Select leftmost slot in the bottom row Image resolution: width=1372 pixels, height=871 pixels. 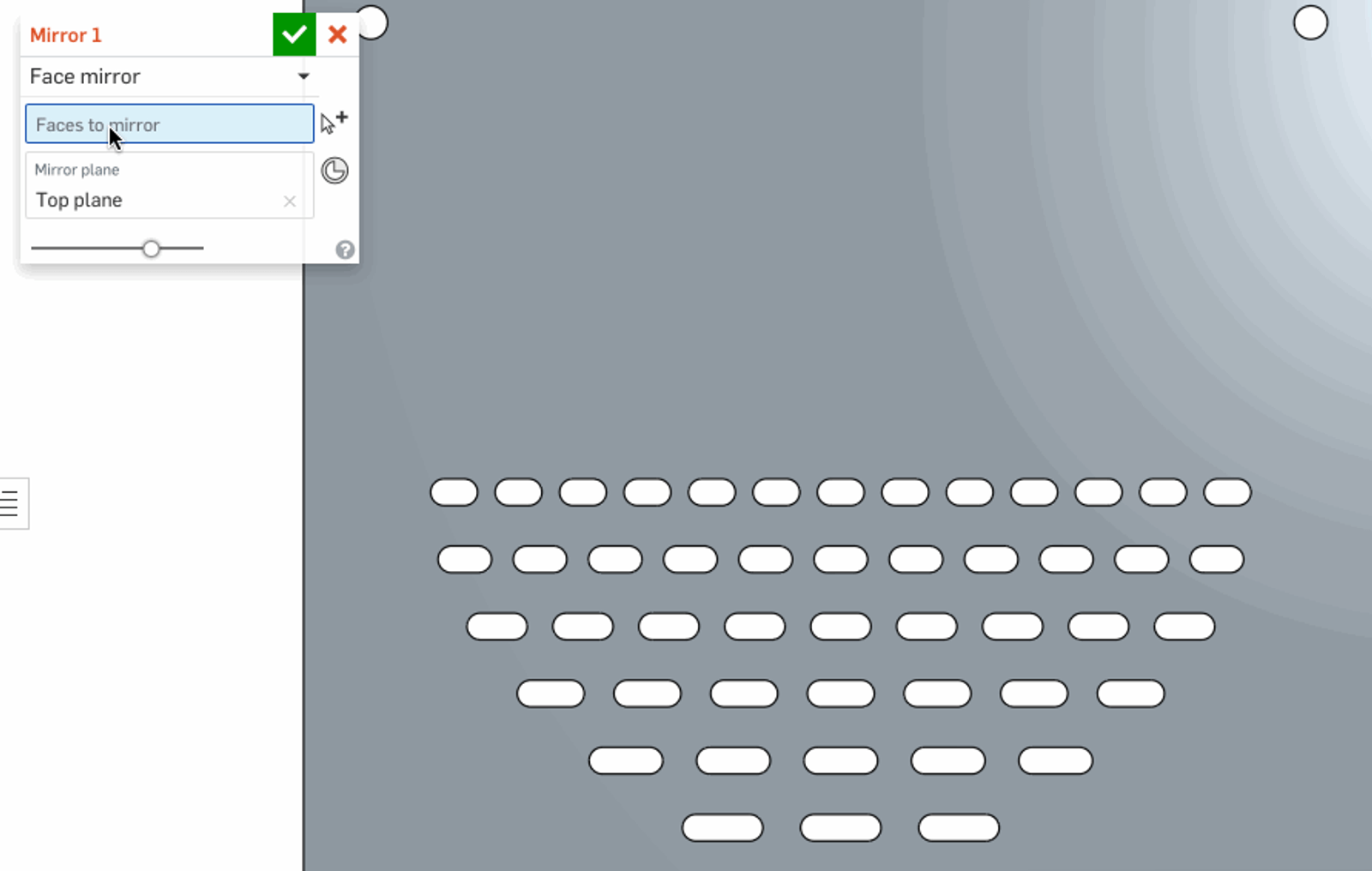(x=722, y=828)
